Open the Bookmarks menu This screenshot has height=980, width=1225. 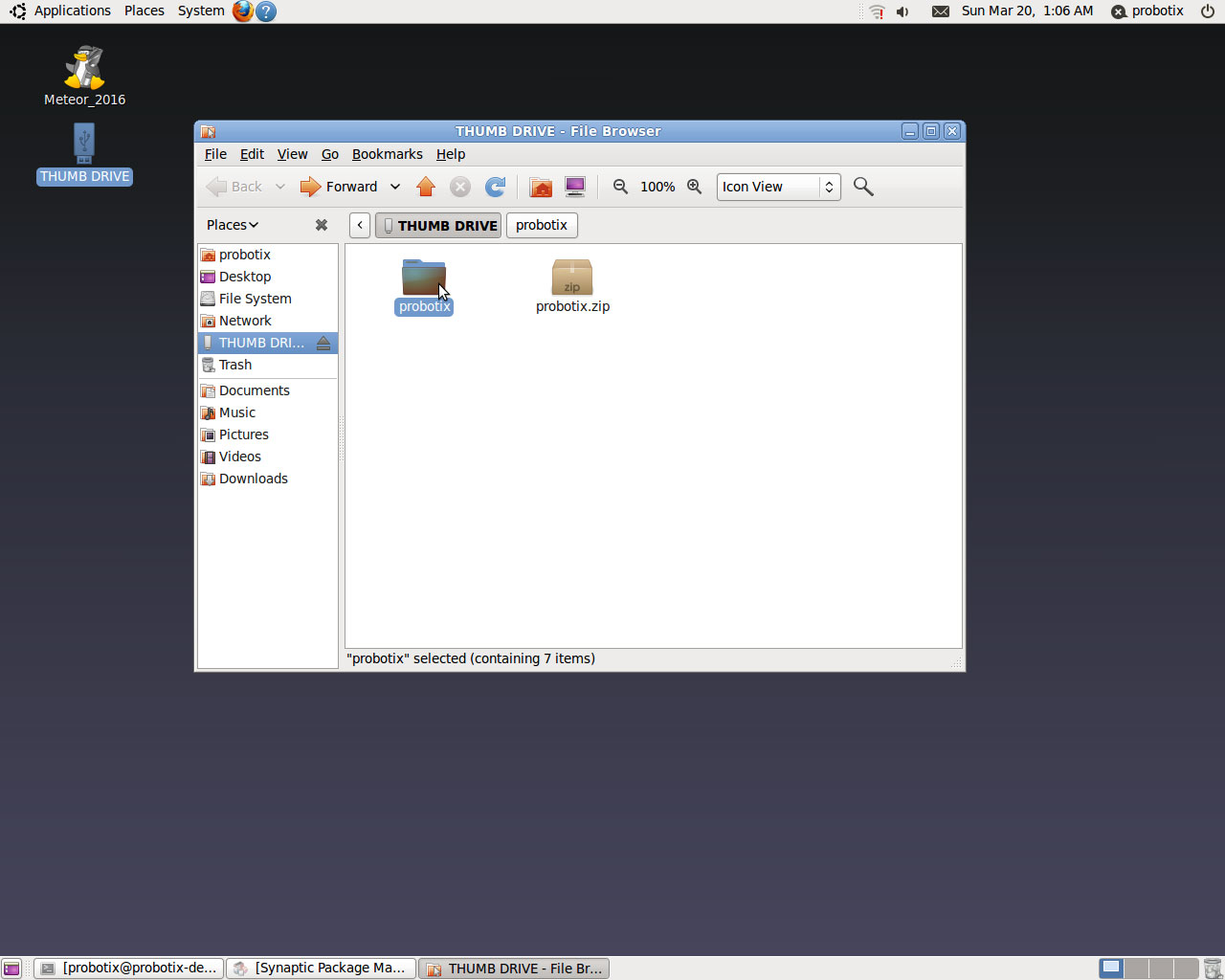point(387,154)
